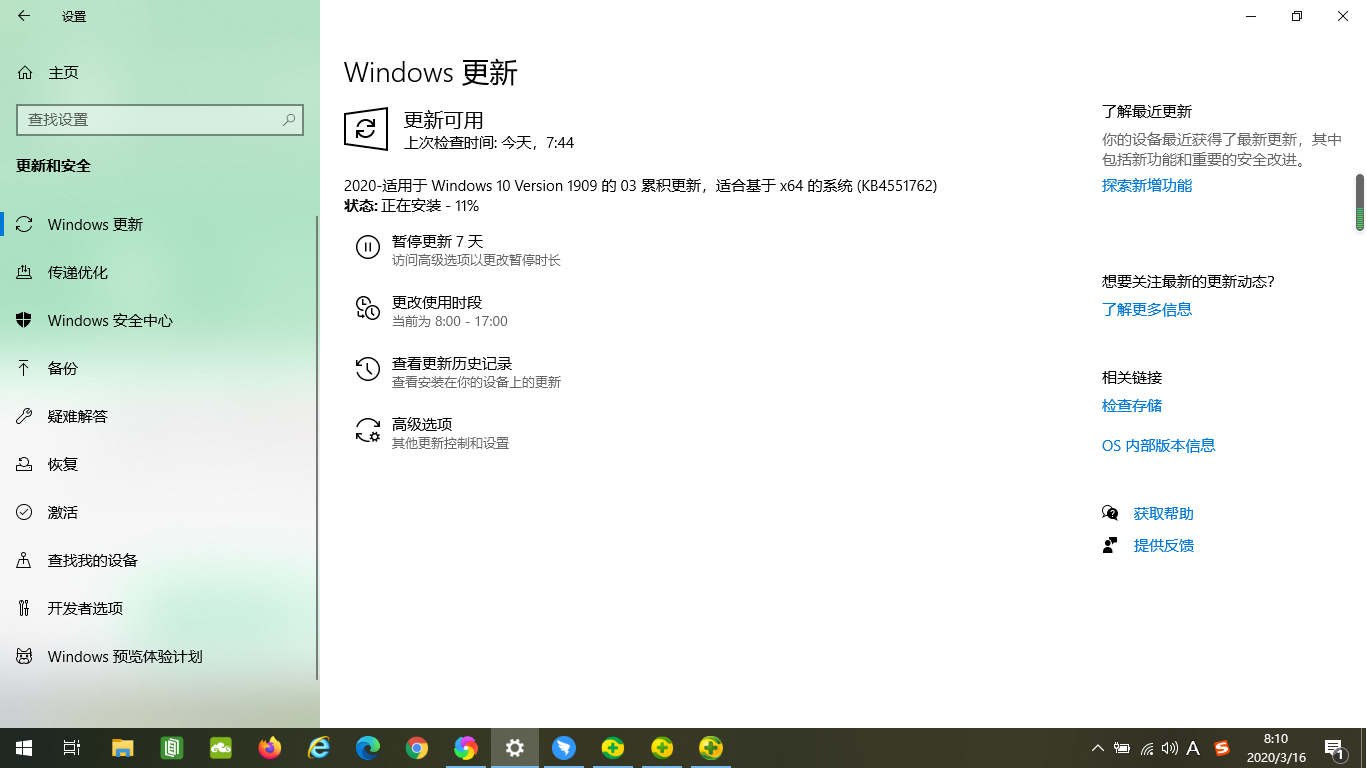This screenshot has width=1366, height=768.
Task: Click the wrench icon for 疑难解答
Action: pos(25,416)
